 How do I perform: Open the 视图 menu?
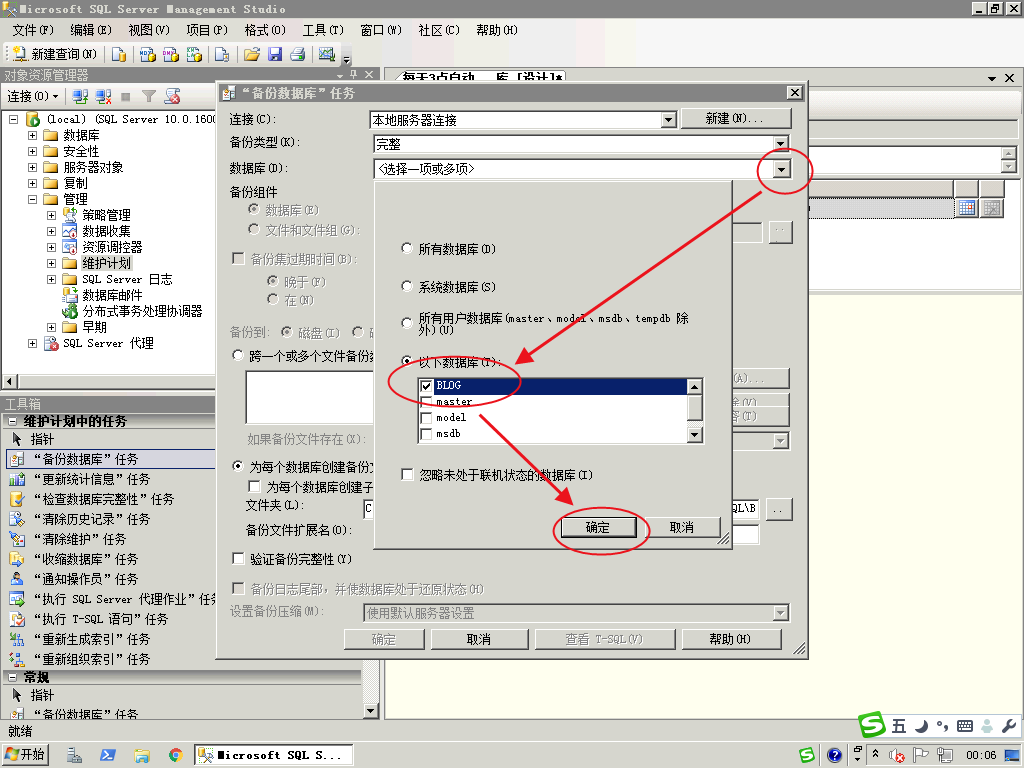(x=149, y=30)
